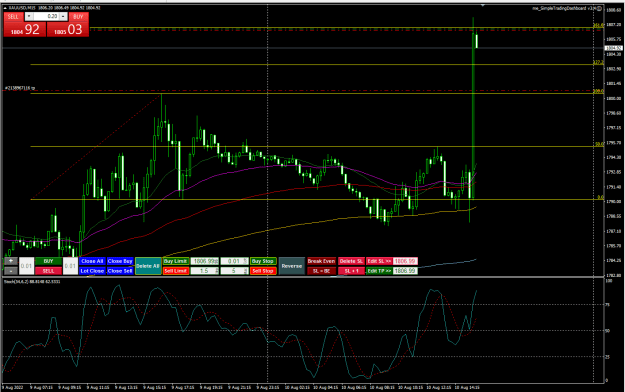Click the pending order price field 1806.99

click(x=204, y=261)
